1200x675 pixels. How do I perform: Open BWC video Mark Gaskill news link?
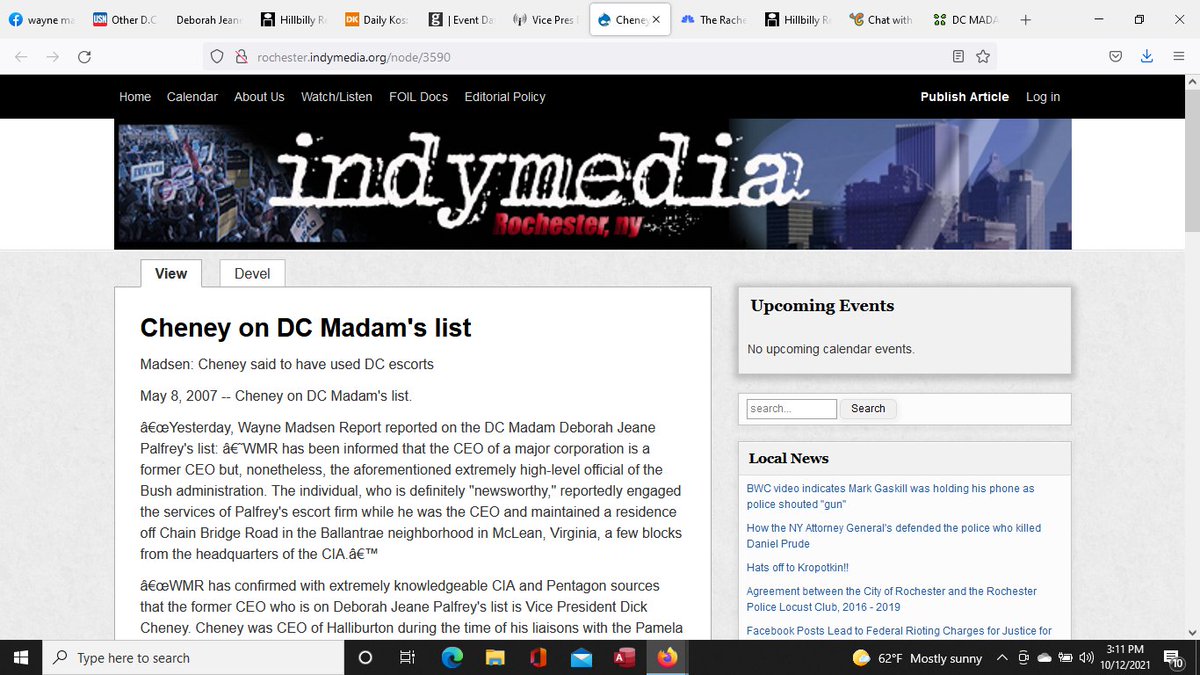coord(890,496)
